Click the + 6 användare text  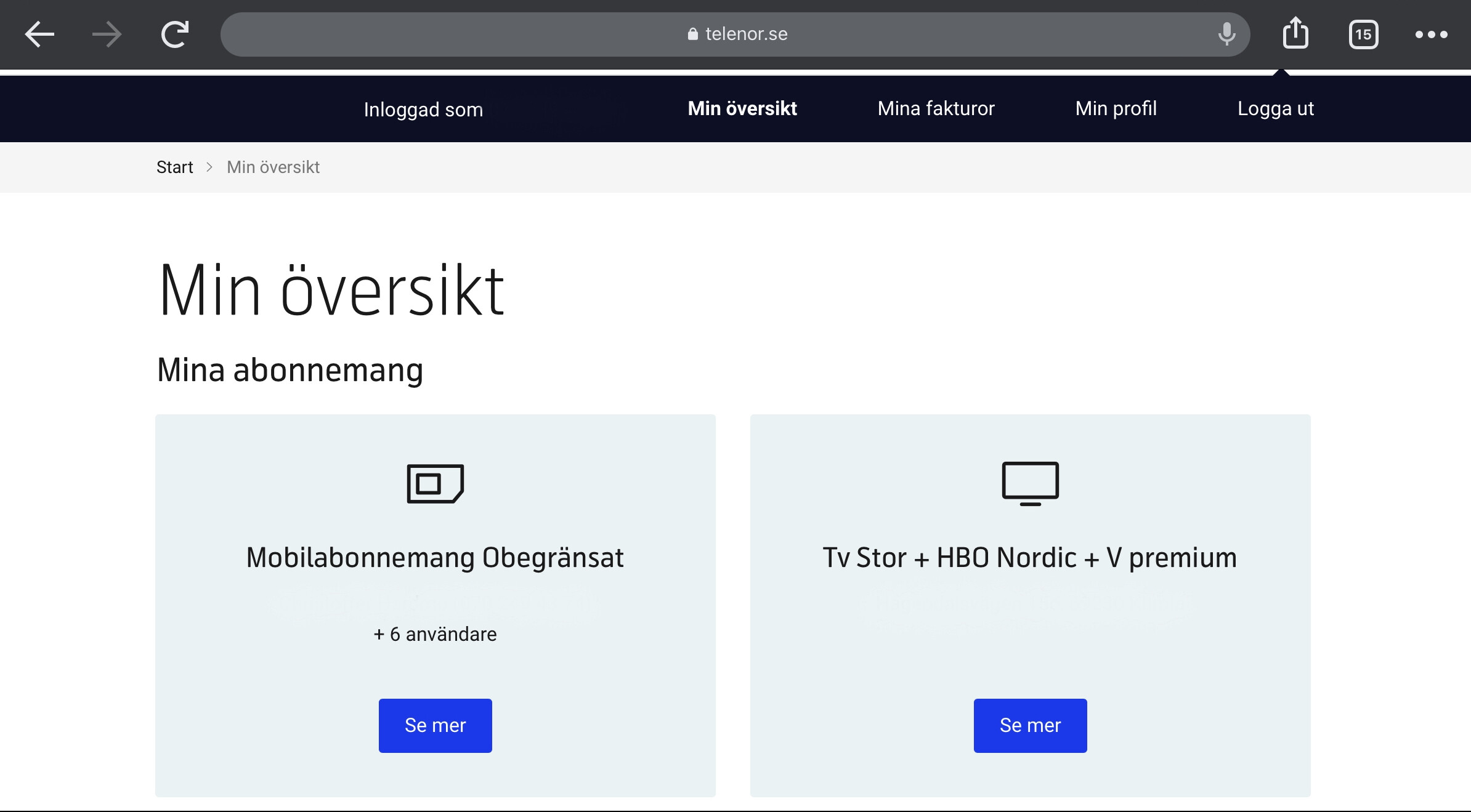pos(435,634)
